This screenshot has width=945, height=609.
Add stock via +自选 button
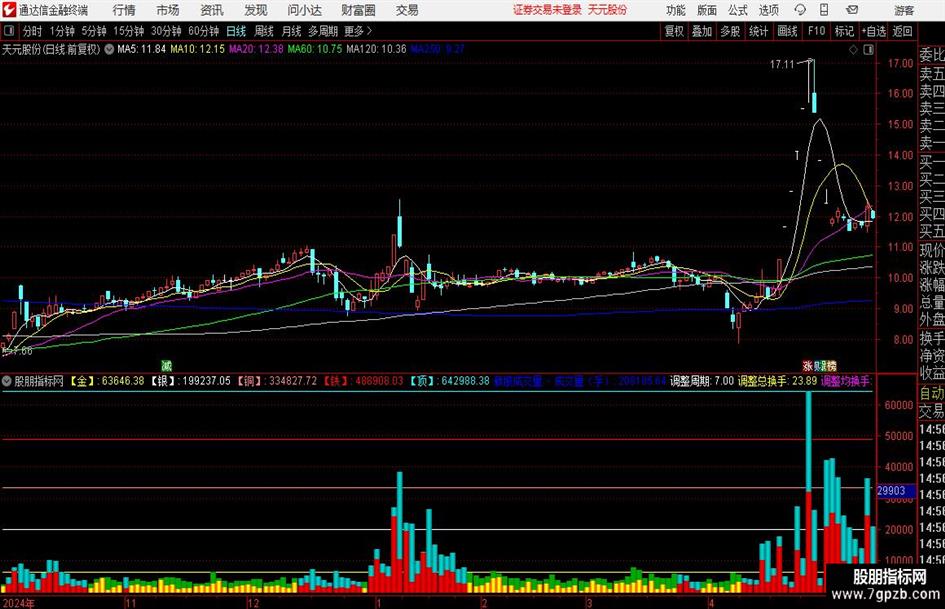pos(873,31)
